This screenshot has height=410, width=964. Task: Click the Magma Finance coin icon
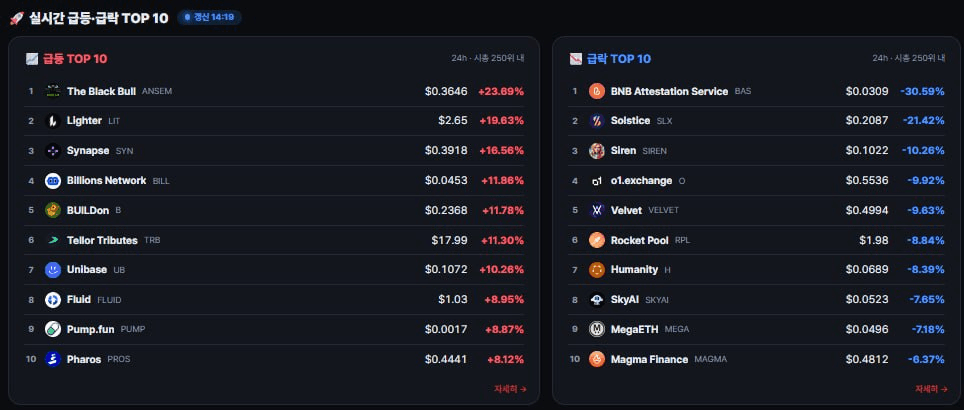597,359
